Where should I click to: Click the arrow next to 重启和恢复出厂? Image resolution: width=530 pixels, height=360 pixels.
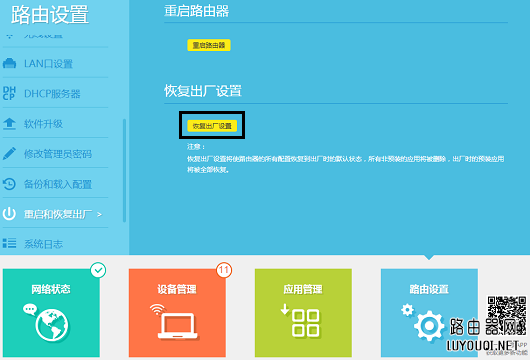(x=99, y=214)
